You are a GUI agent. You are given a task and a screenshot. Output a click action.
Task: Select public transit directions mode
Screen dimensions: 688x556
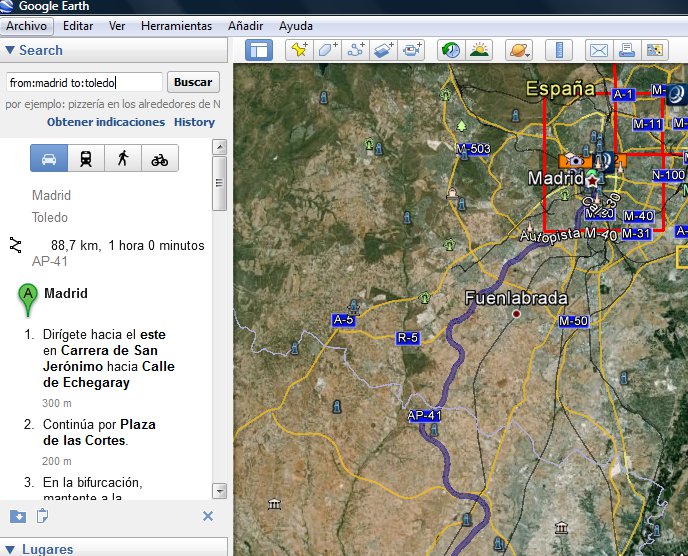coord(86,158)
